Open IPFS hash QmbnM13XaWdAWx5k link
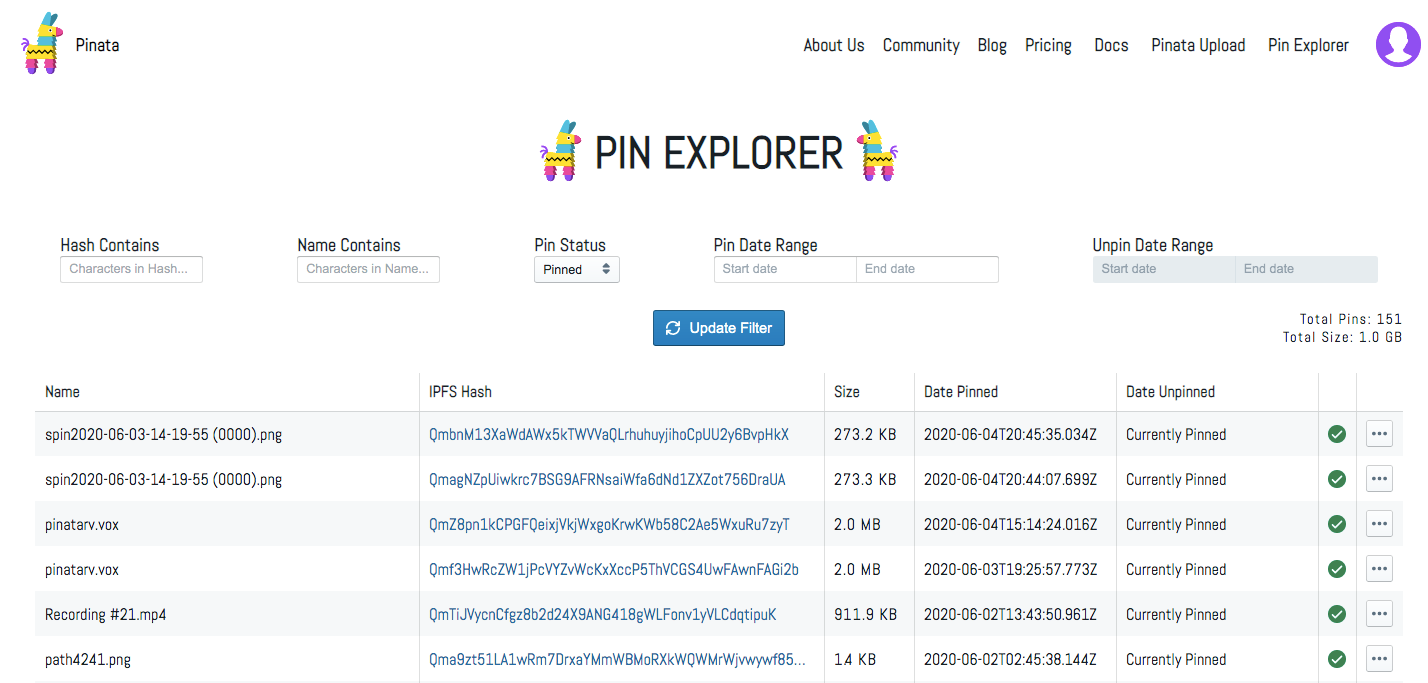 (609, 434)
